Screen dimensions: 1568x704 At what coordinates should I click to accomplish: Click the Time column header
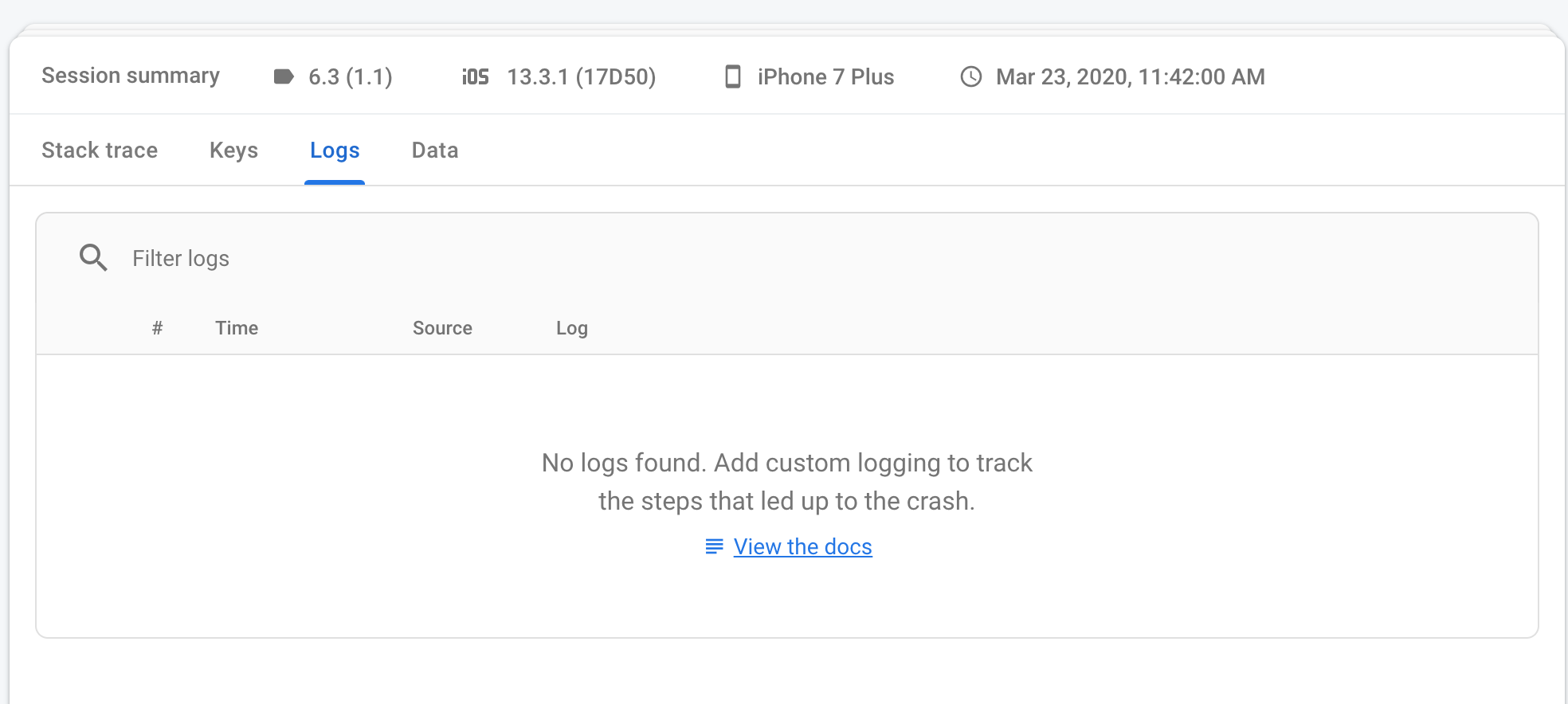point(237,328)
